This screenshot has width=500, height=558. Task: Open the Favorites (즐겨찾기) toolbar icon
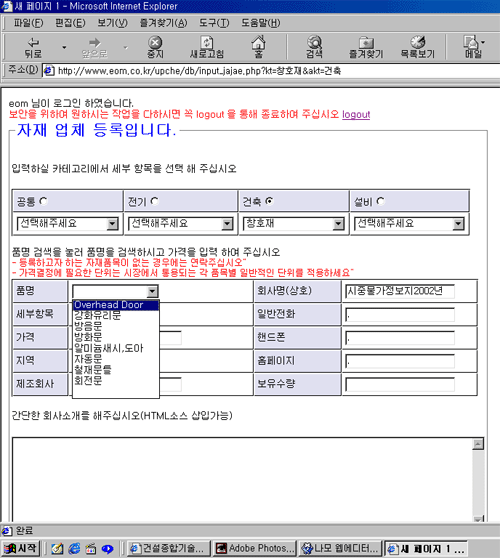(x=366, y=48)
